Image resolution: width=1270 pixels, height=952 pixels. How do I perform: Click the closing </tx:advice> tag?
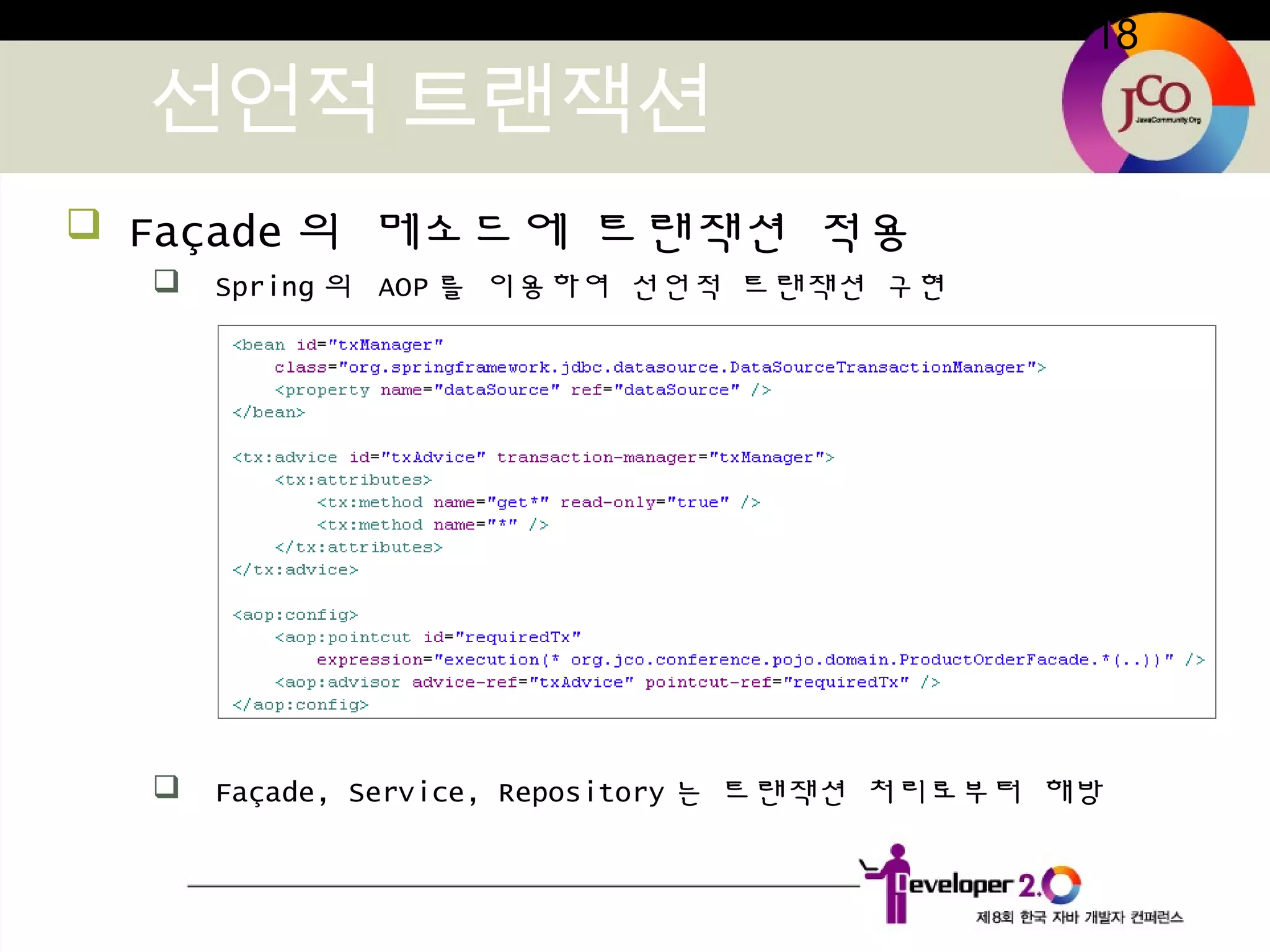[x=295, y=570]
